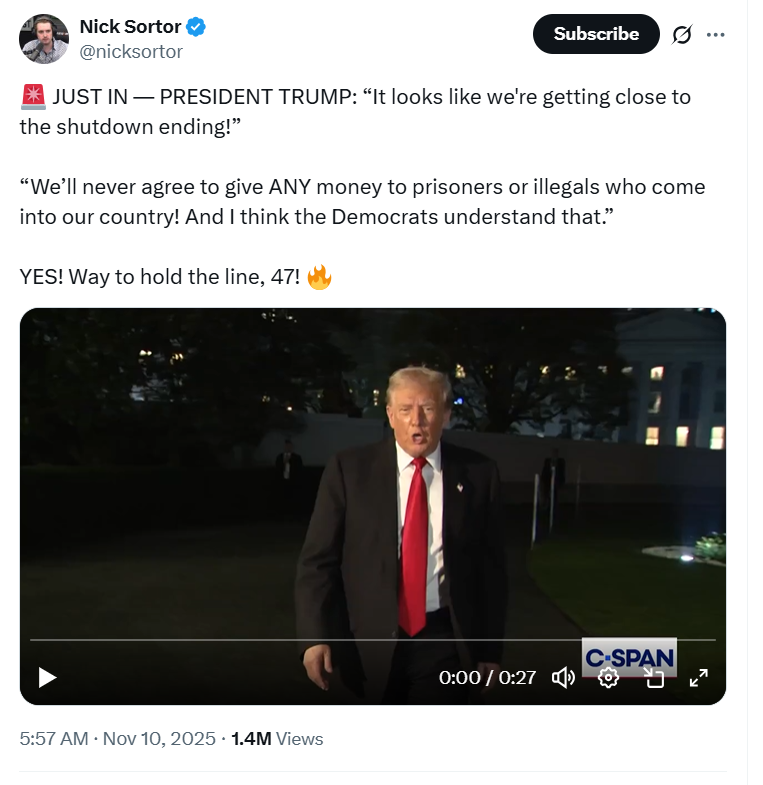Open the @nicksortor handle link

tap(131, 52)
